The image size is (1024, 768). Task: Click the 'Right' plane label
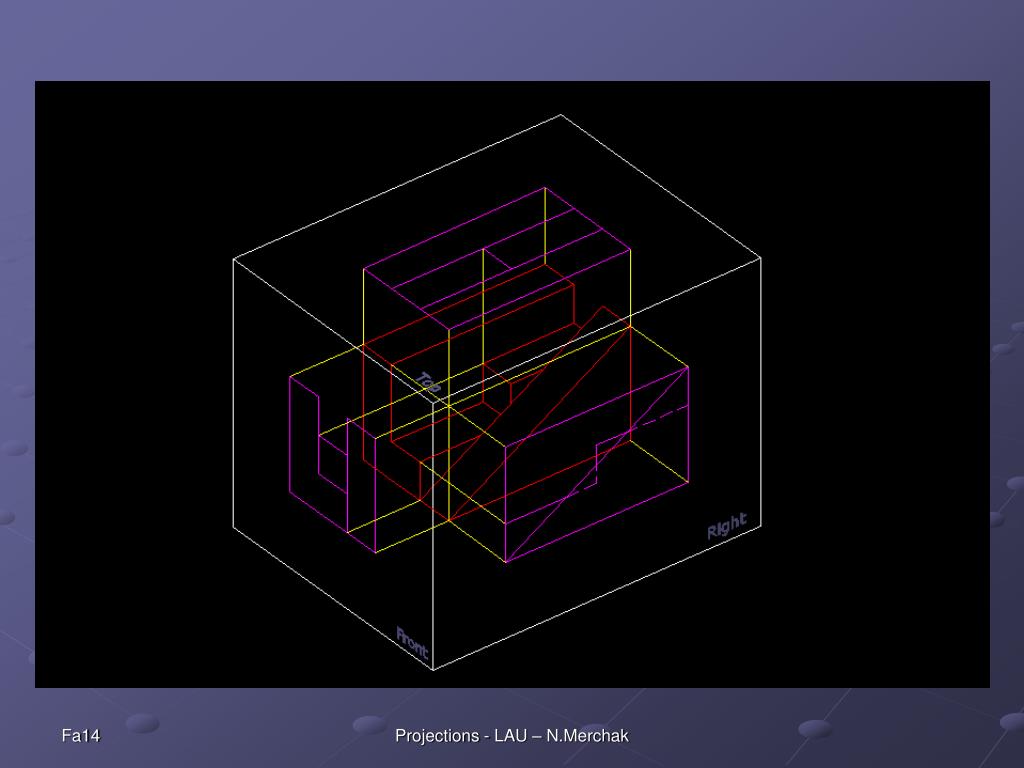pos(727,526)
